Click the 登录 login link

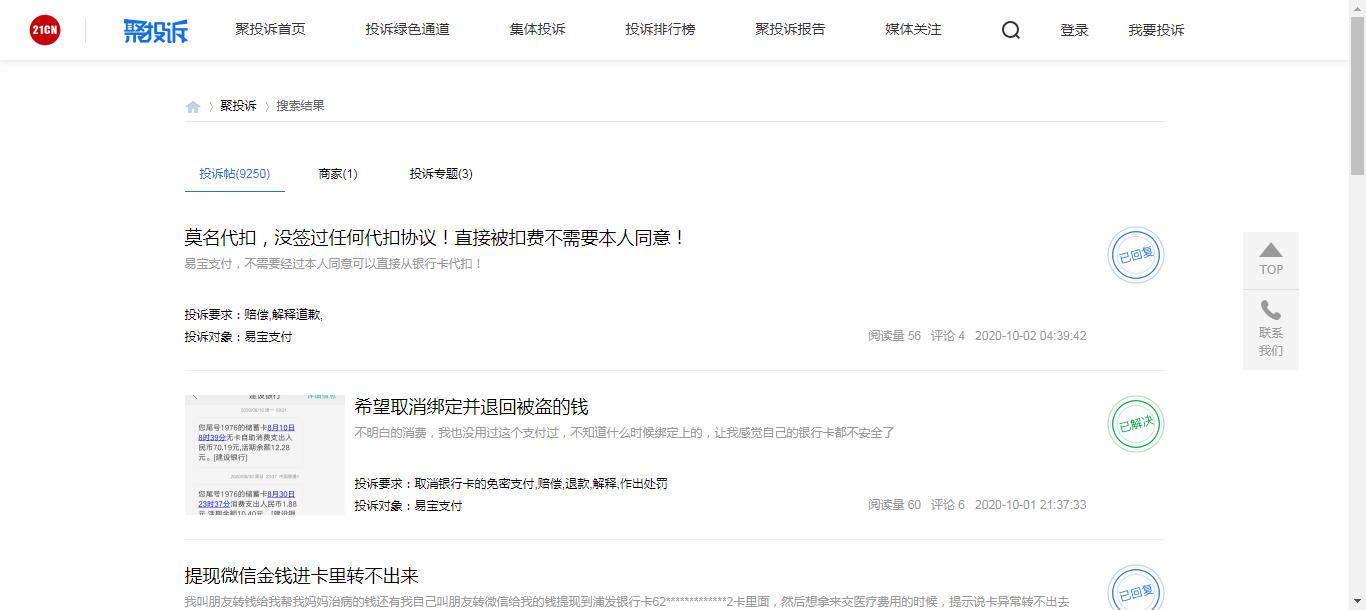1074,30
